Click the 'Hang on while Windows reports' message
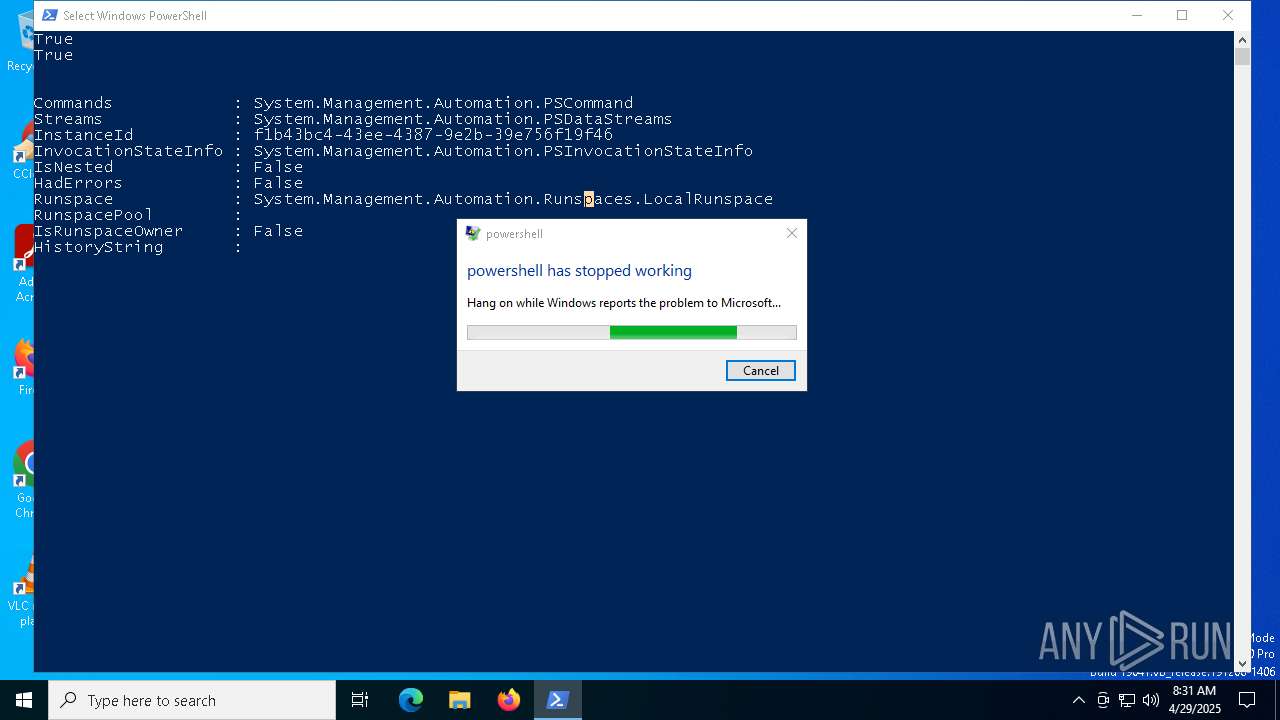This screenshot has width=1280, height=720. click(x=624, y=303)
